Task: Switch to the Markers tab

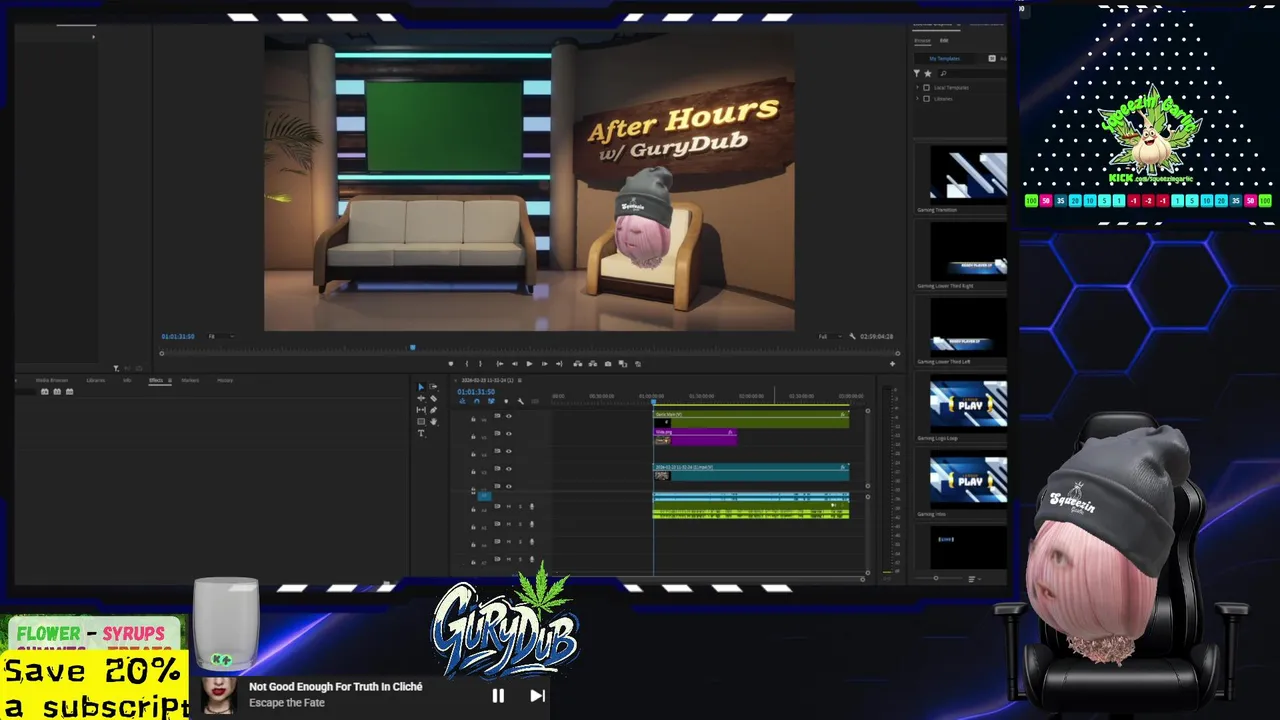Action: 190,380
